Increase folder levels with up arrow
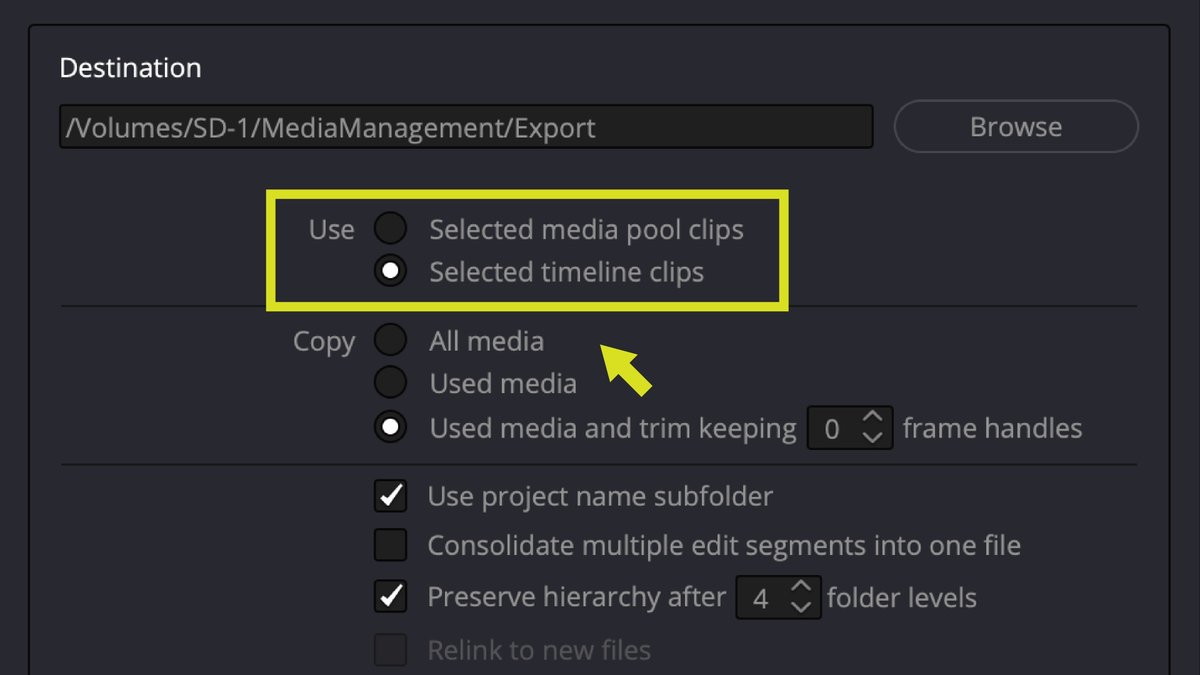The image size is (1200, 675). pos(801,587)
